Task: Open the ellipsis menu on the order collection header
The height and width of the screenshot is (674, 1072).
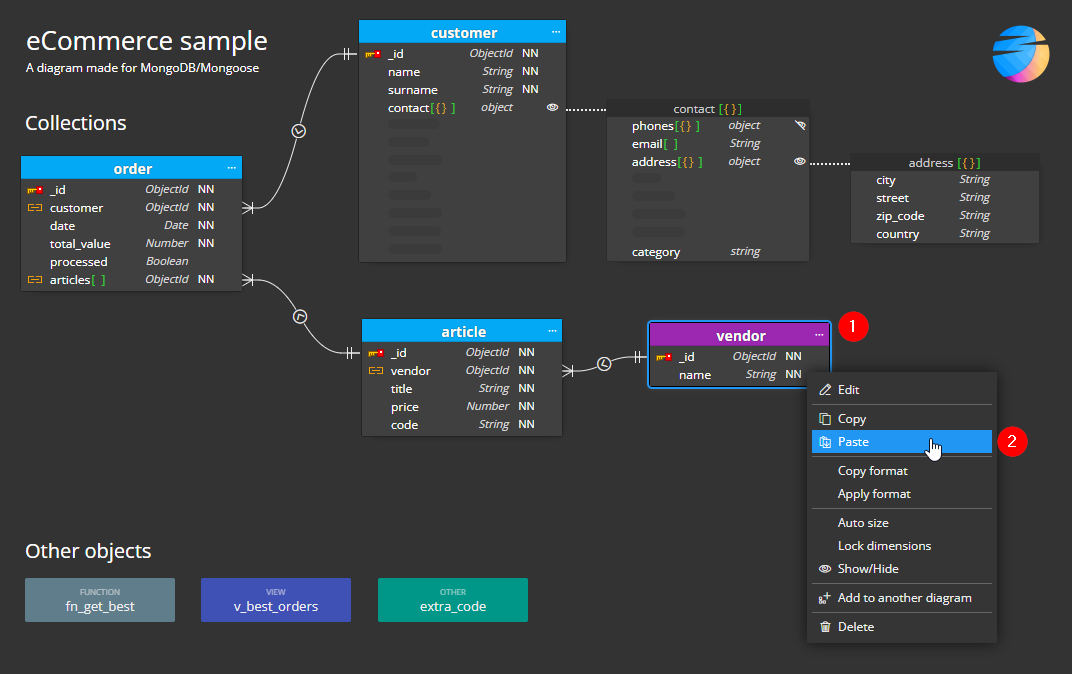Action: click(x=231, y=167)
